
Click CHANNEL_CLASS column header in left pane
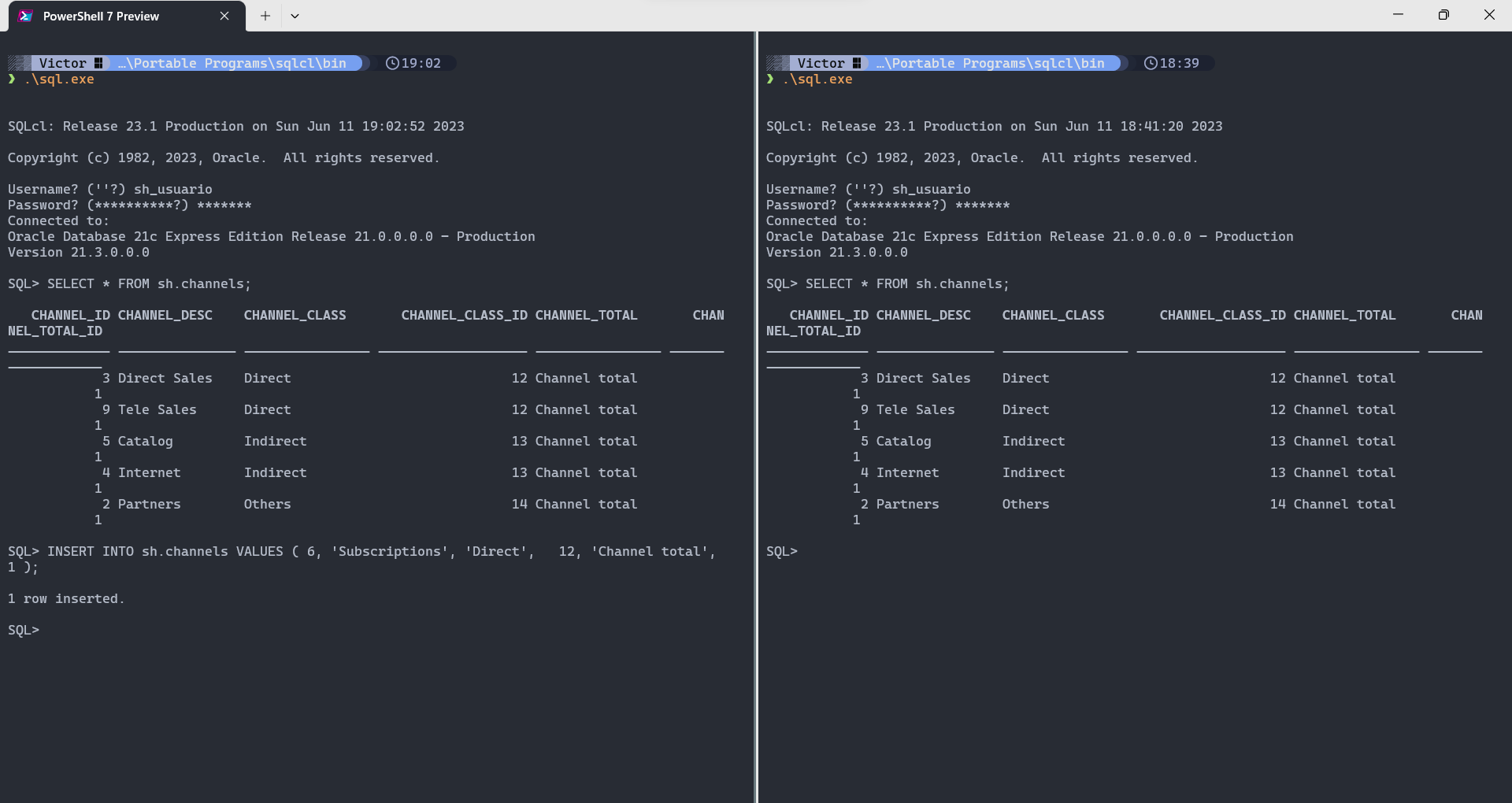click(295, 315)
